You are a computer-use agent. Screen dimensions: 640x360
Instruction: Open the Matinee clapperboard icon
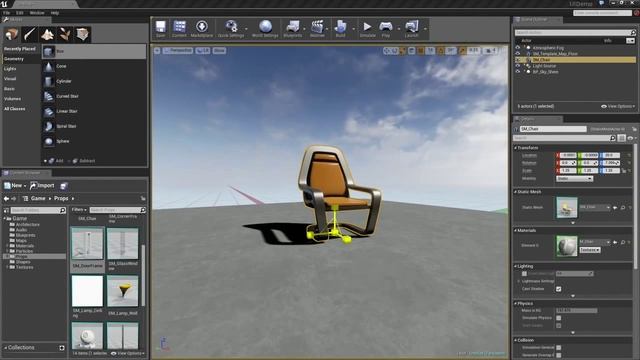point(317,29)
